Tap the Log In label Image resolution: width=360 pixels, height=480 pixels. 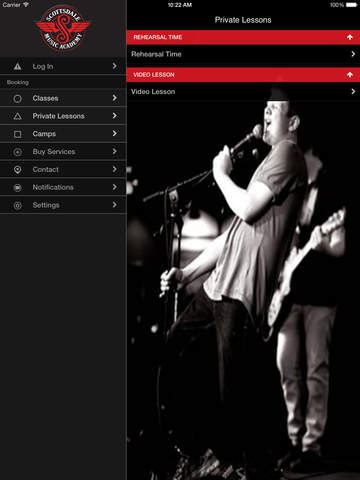coord(43,66)
